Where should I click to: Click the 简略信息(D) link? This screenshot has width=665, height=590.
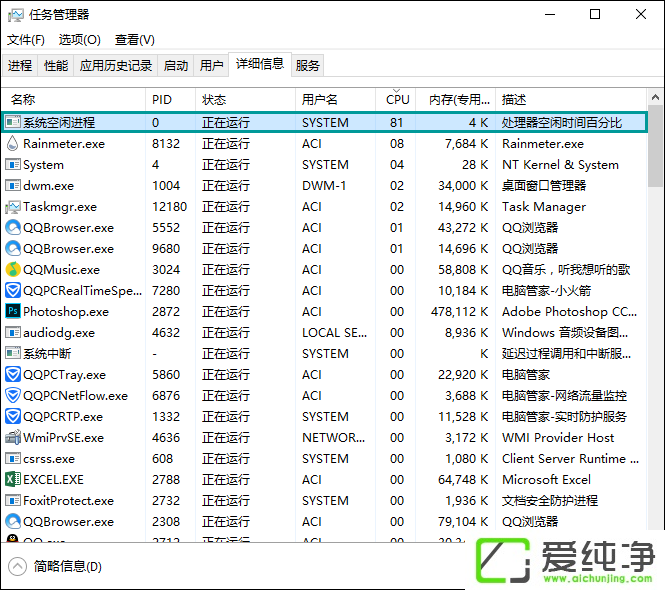tap(68, 566)
